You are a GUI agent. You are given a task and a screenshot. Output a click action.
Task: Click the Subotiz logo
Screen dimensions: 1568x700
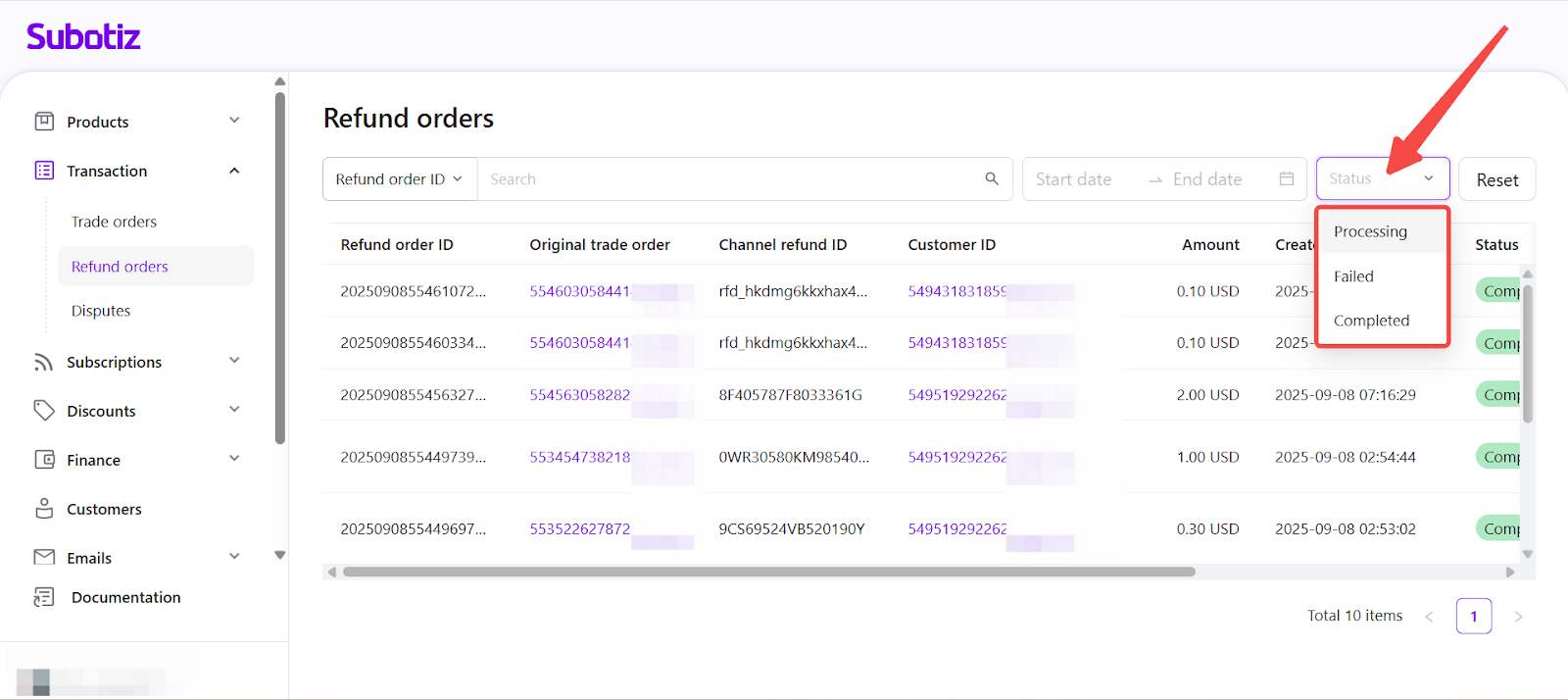(x=83, y=37)
